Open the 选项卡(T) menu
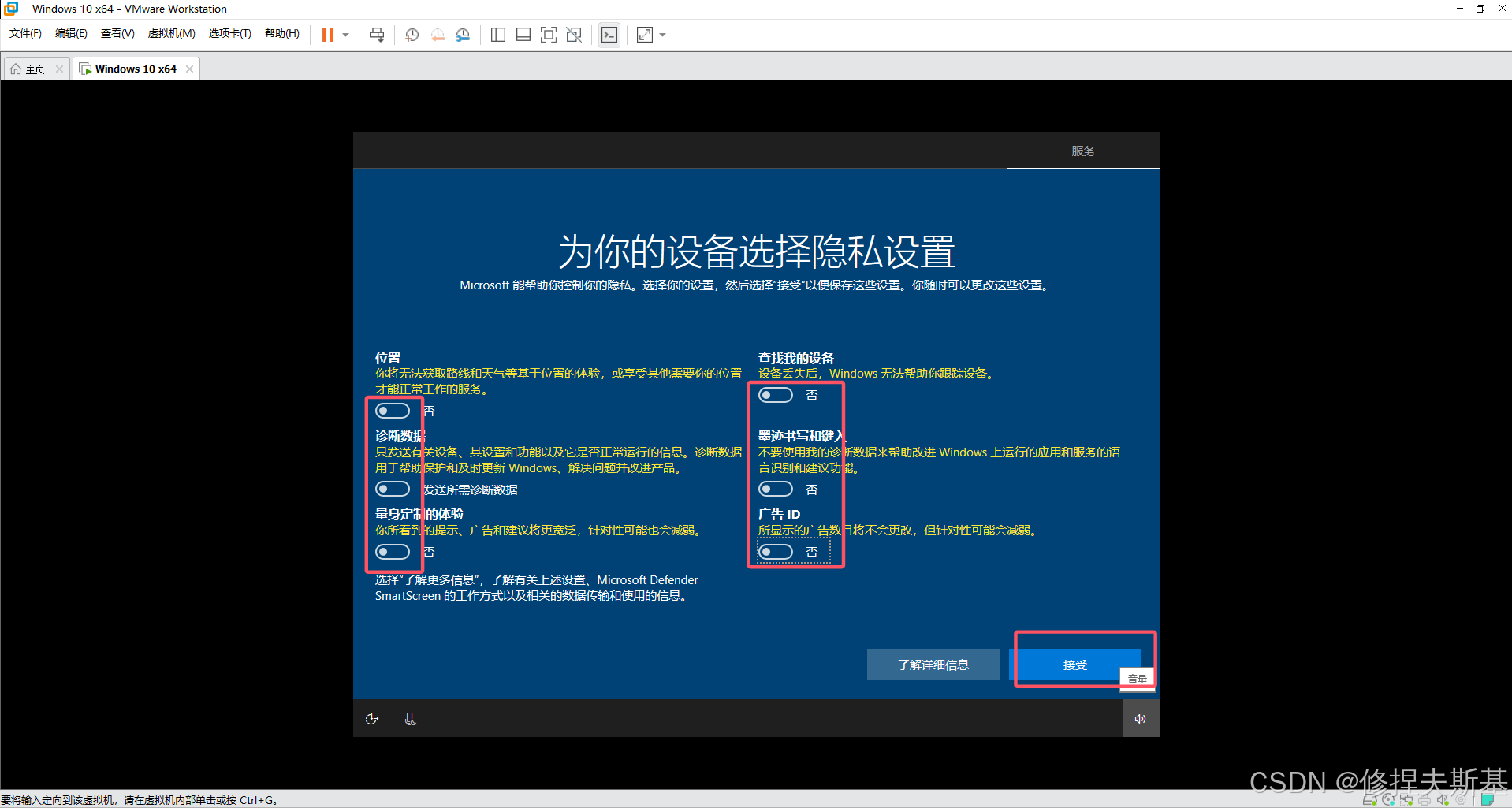This screenshot has width=1512, height=808. tap(229, 33)
